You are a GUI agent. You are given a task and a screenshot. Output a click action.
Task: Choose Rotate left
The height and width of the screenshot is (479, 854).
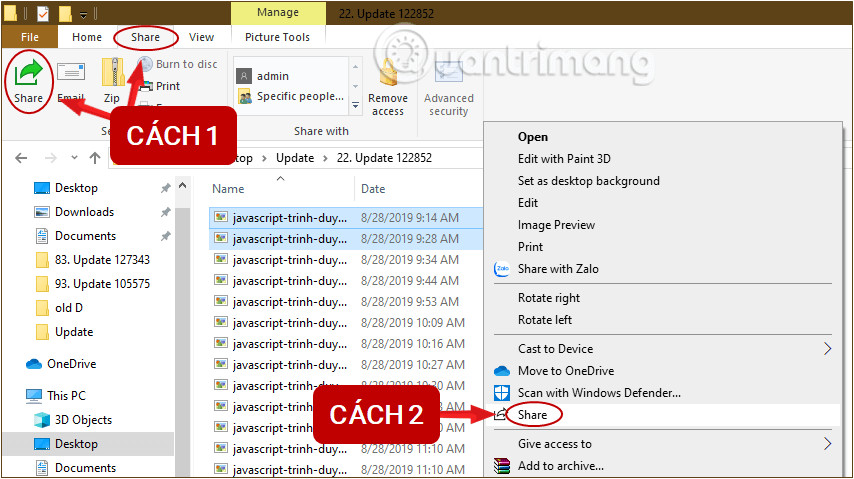545,320
